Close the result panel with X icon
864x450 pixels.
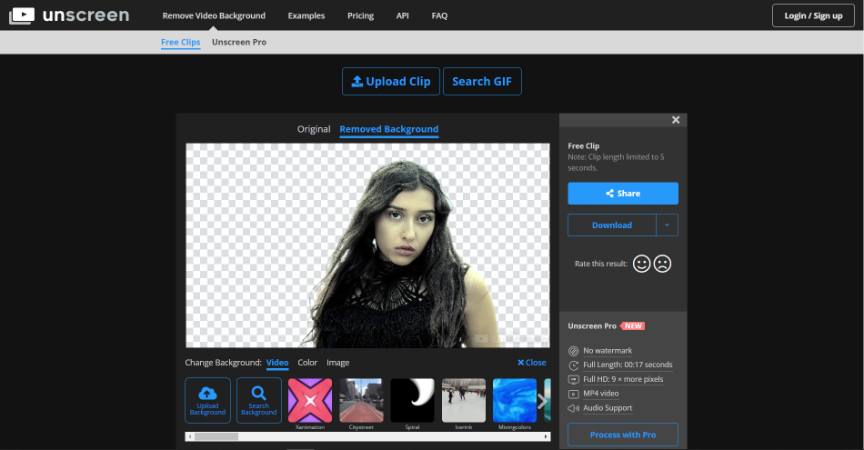(x=676, y=120)
